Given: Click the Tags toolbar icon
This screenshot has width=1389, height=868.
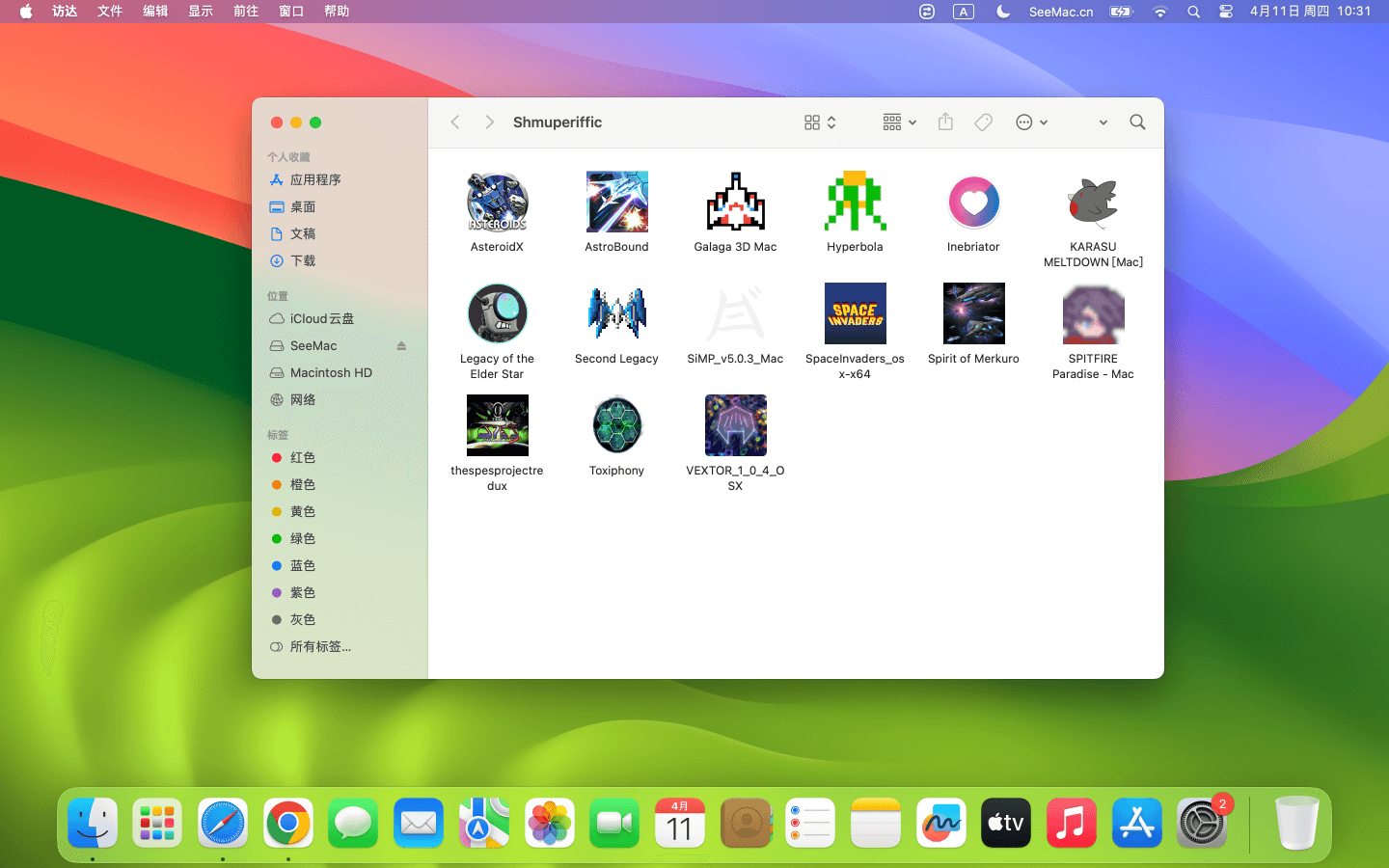Looking at the screenshot, I should [x=983, y=122].
